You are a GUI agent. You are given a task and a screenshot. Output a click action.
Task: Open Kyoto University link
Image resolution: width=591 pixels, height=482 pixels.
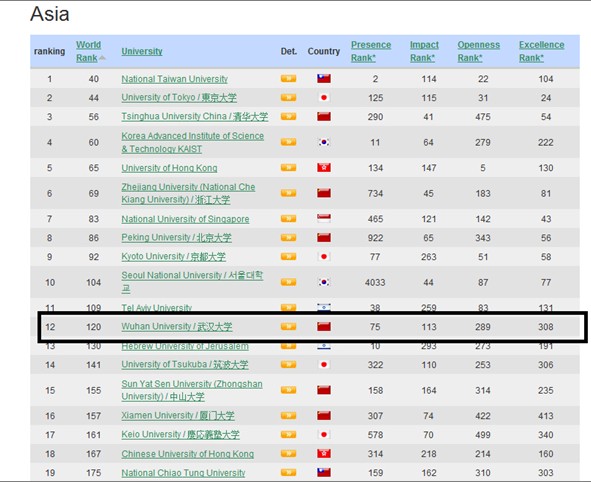(x=173, y=257)
